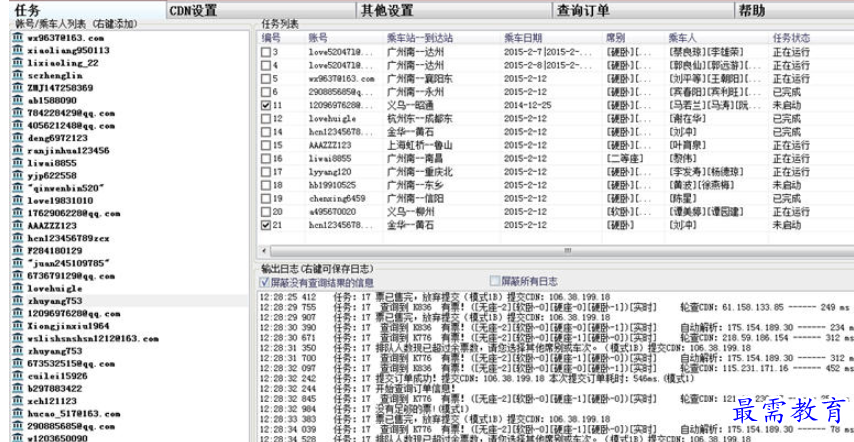The image size is (854, 442).
Task: Open the 查询订单 tab
Action: (585, 11)
